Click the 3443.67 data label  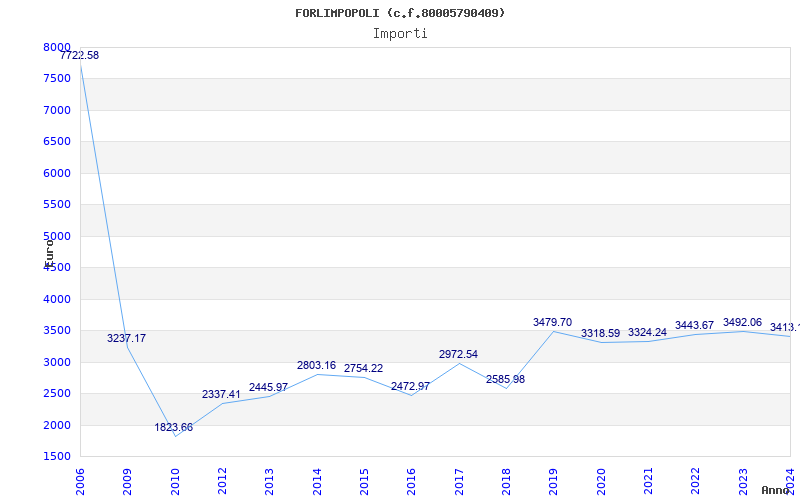(694, 325)
